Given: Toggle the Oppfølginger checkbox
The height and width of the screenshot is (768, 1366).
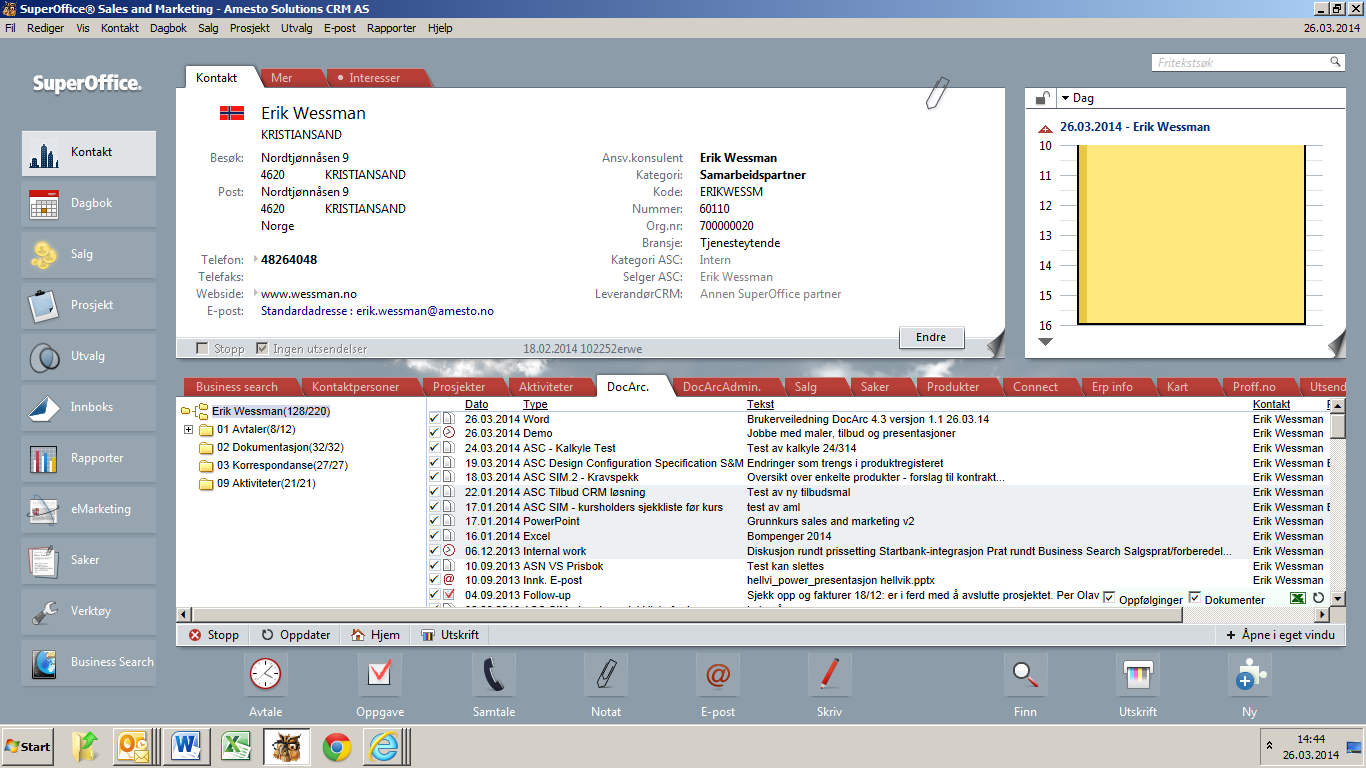Looking at the screenshot, I should click(1109, 598).
